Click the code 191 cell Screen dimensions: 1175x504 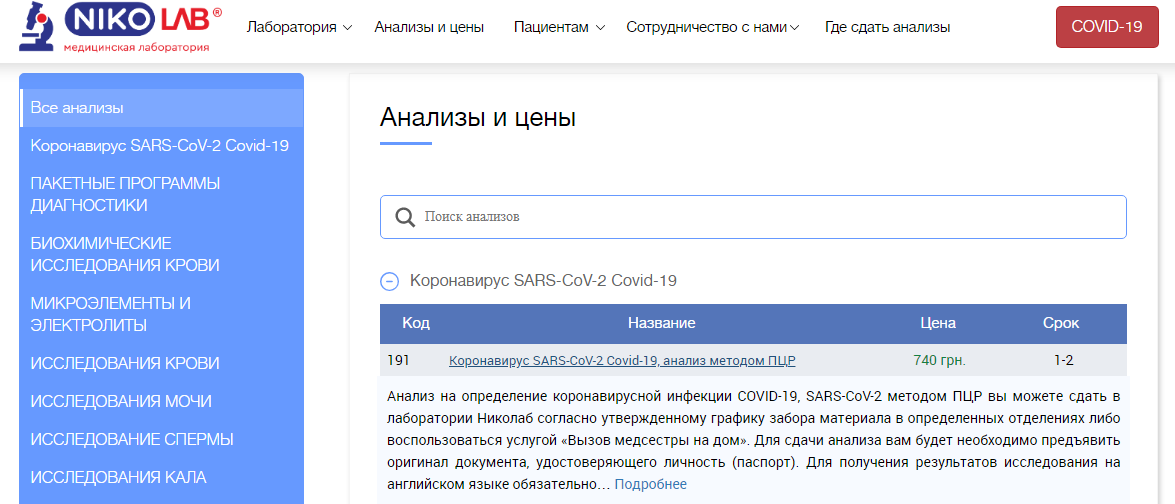tap(399, 360)
